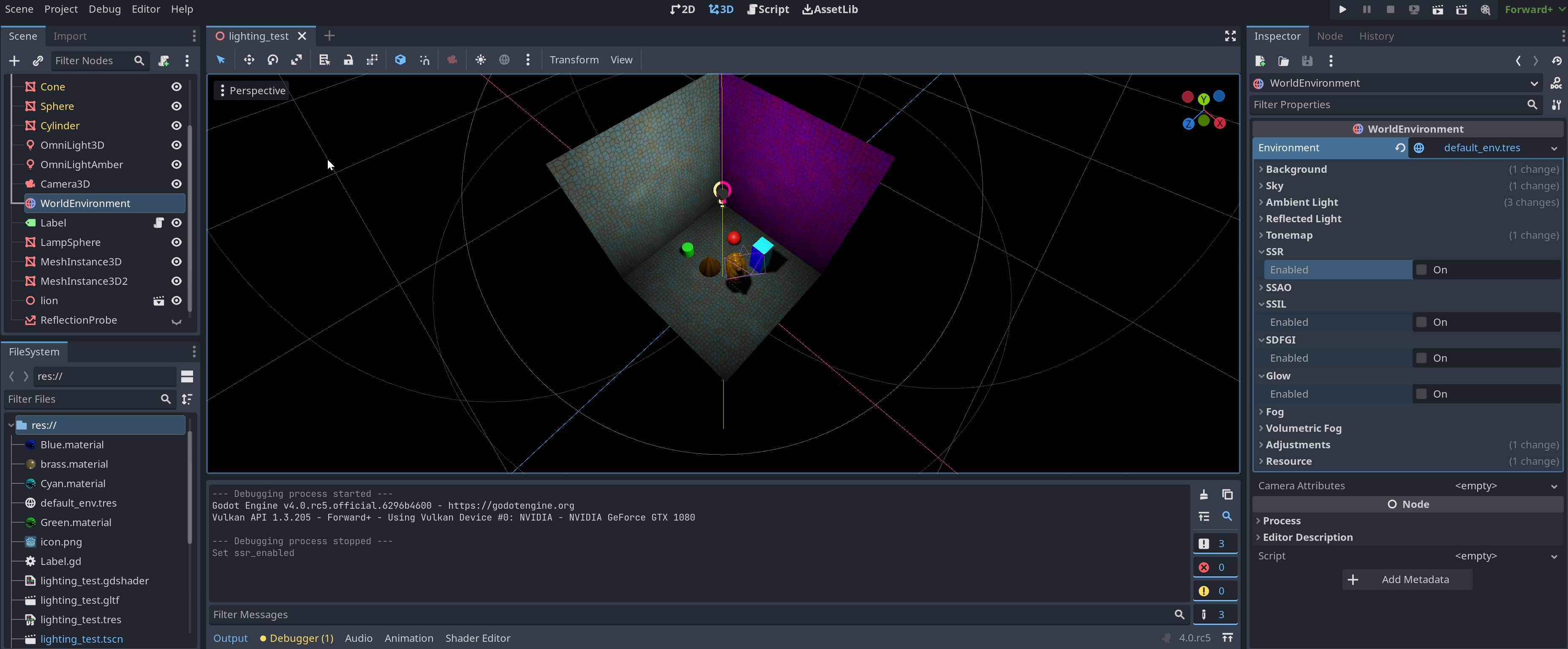Select the Rotate tool in the viewport toolbar
This screenshot has width=1568, height=649.
(x=273, y=60)
